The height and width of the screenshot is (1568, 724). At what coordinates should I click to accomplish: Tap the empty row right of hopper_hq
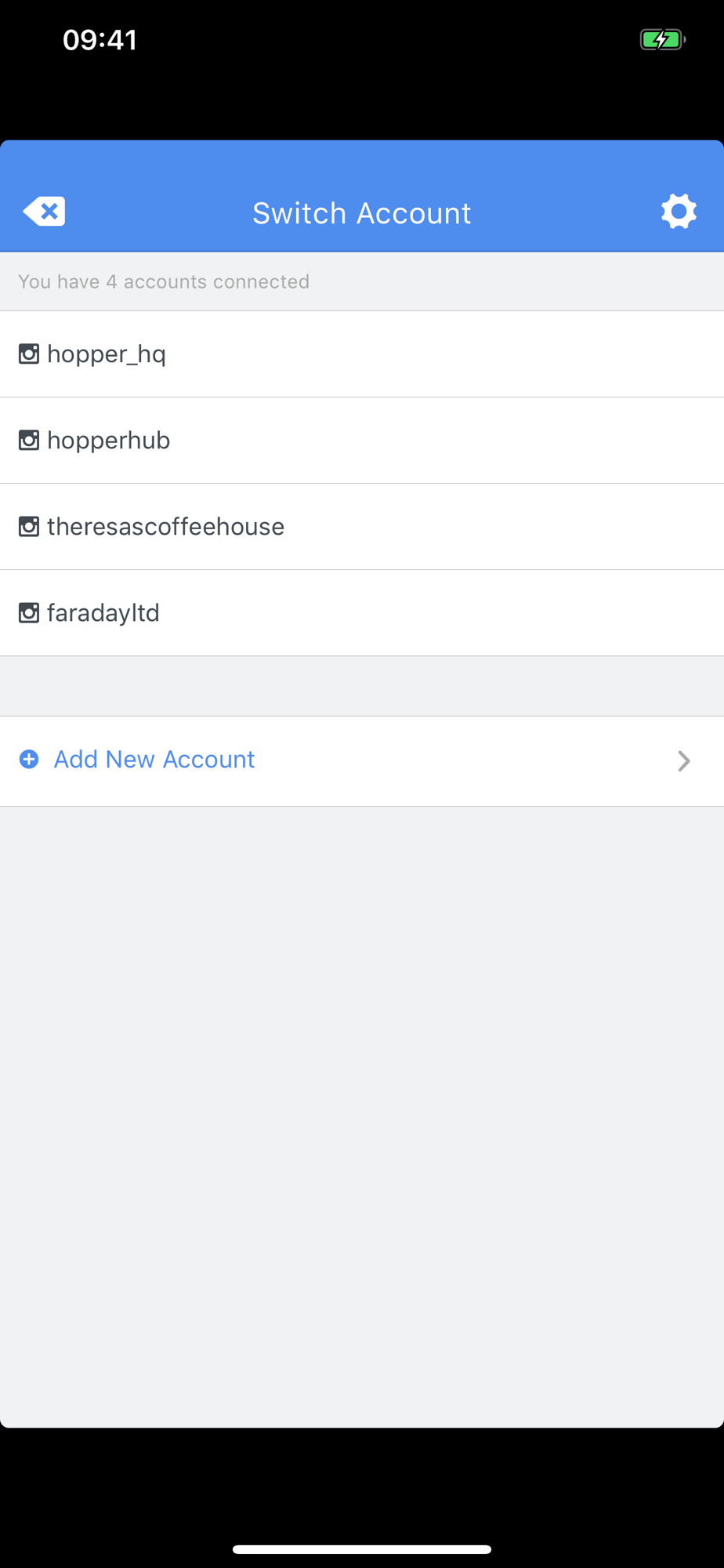click(470, 354)
